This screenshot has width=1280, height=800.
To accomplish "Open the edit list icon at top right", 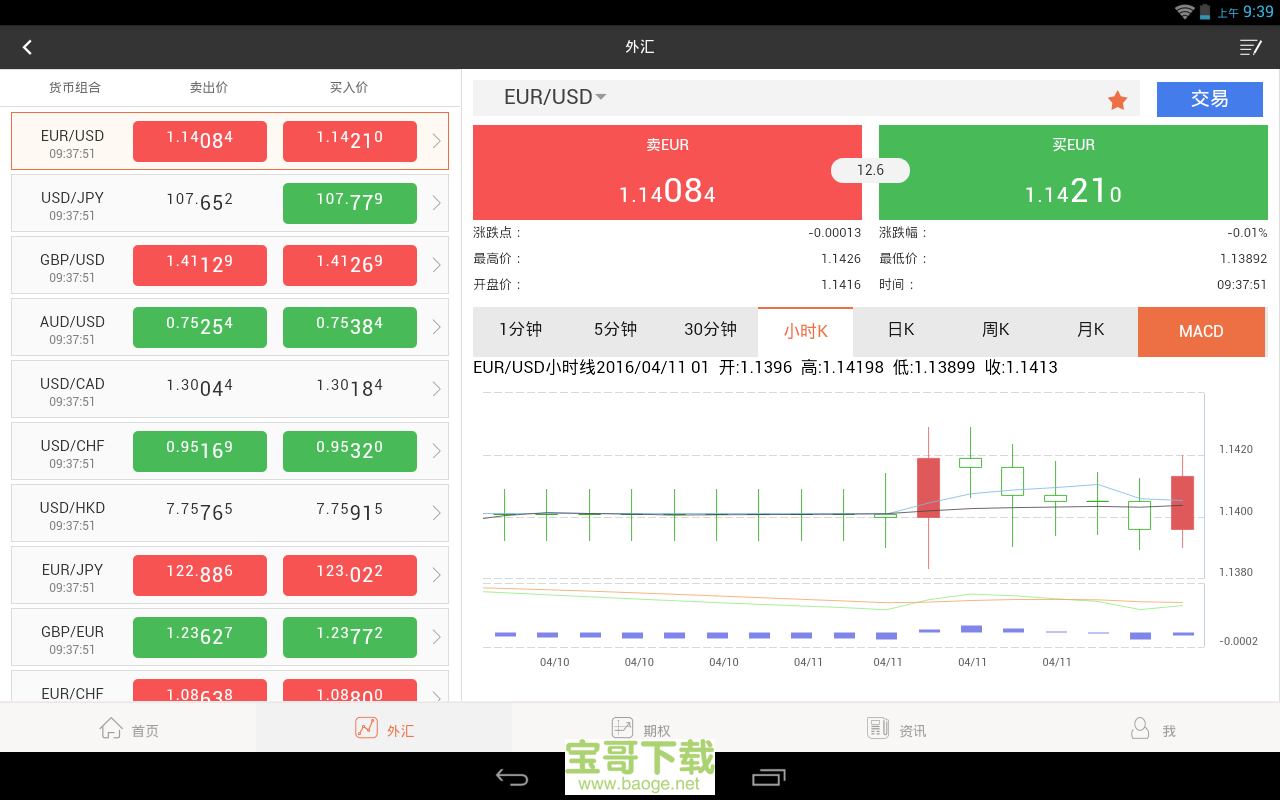I will pos(1250,47).
